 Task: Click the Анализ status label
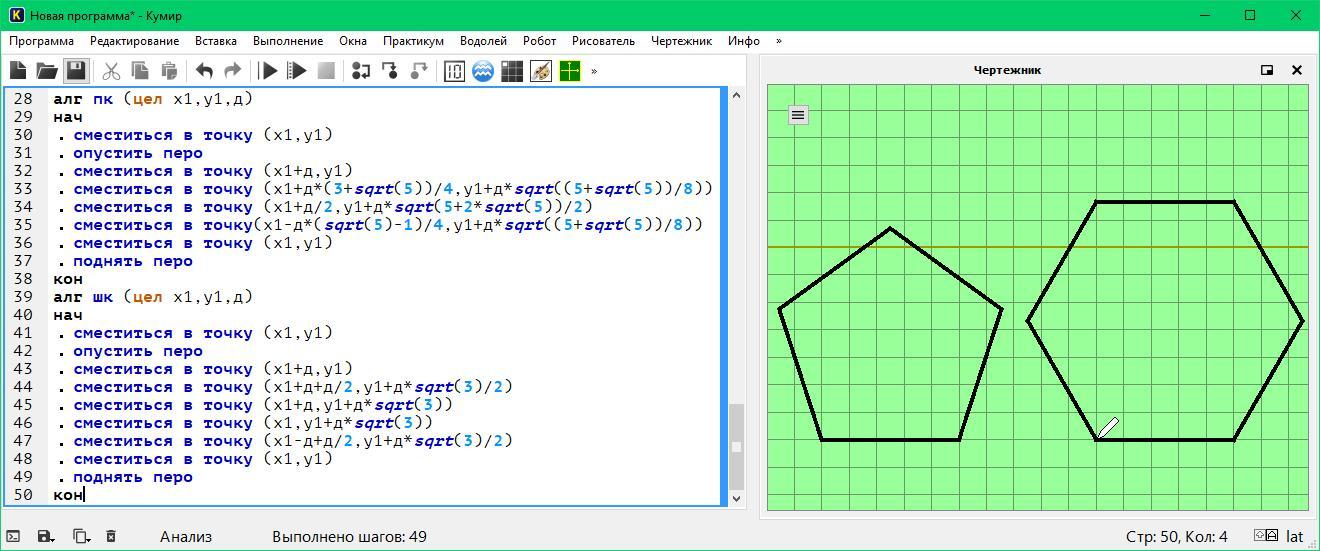click(186, 537)
